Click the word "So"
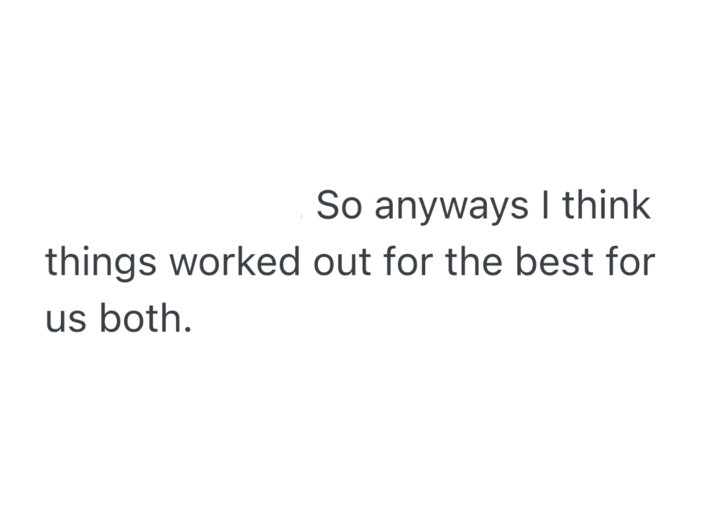The height and width of the screenshot is (525, 716). click(338, 206)
